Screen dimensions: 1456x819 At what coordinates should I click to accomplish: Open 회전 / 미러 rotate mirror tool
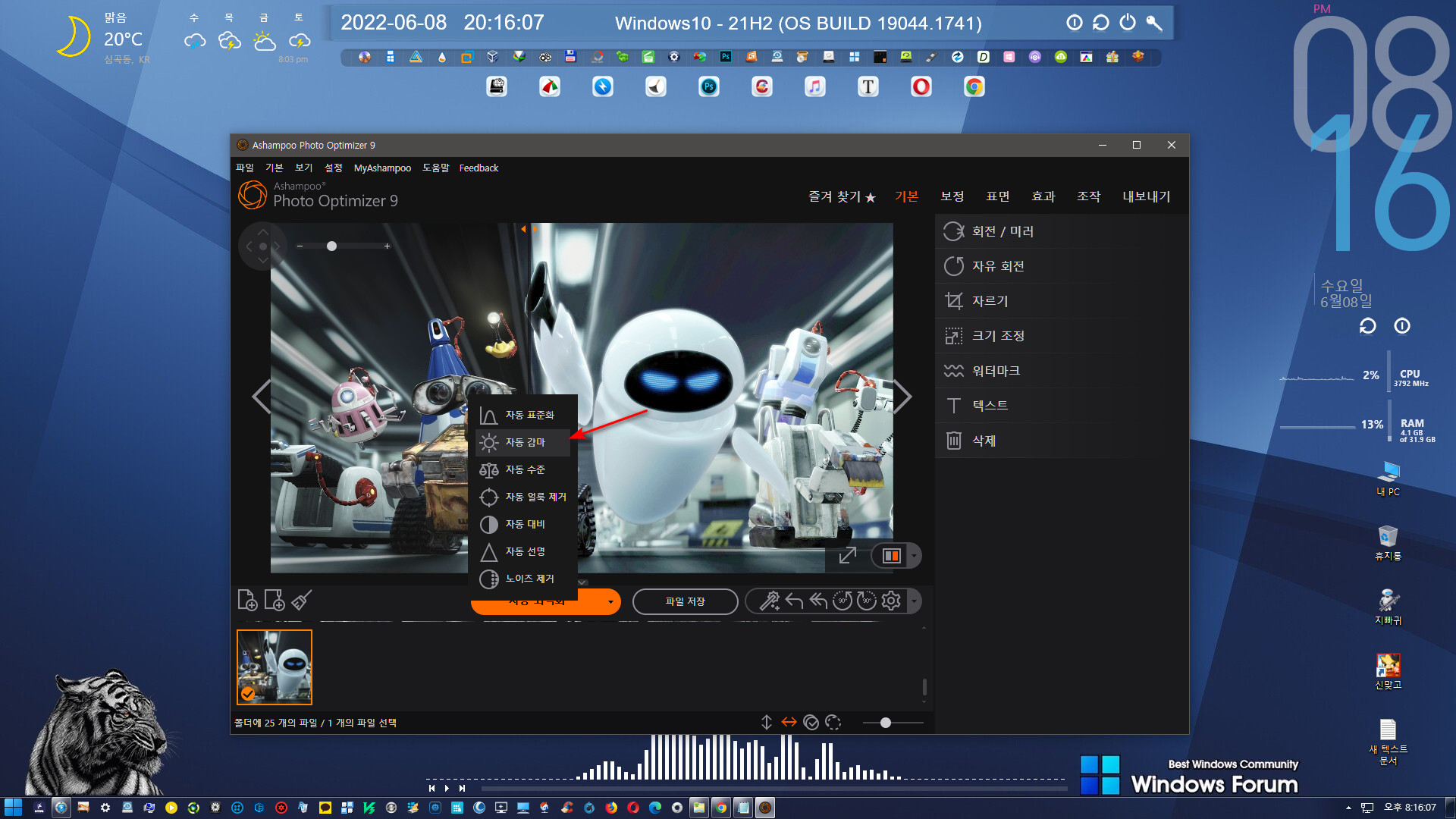pyautogui.click(x=1062, y=231)
